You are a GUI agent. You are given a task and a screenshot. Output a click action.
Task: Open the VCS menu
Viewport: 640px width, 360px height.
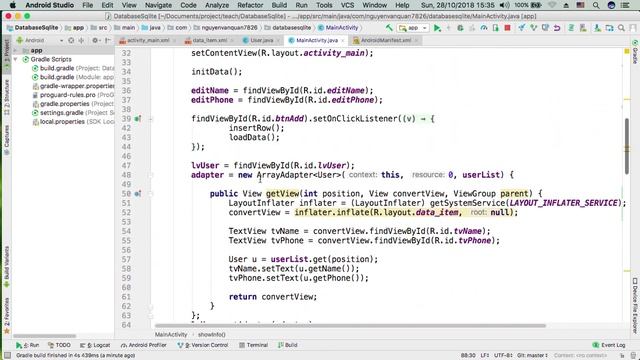pyautogui.click(x=347, y=5)
